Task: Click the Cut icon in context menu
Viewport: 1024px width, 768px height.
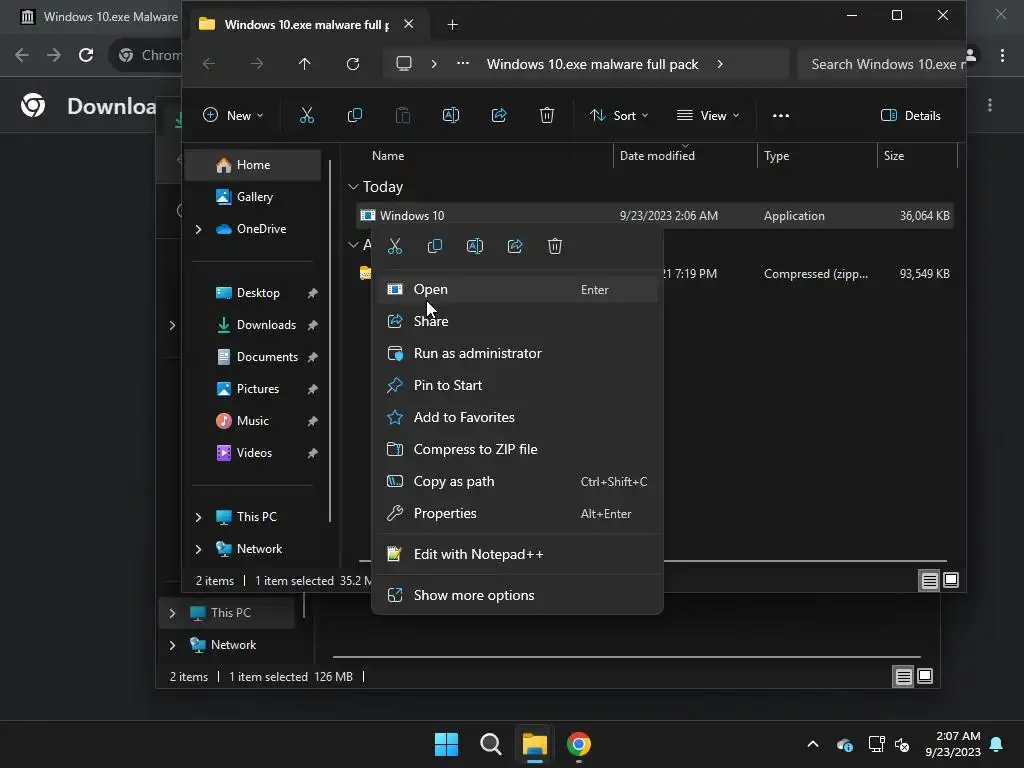Action: tap(395, 246)
